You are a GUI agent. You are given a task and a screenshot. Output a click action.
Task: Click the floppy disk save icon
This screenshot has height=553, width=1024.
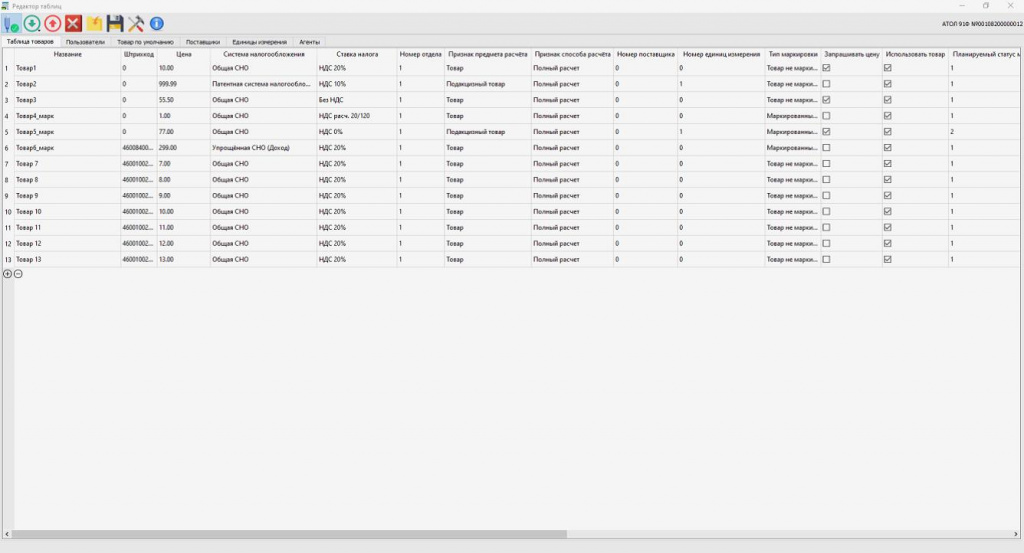115,24
